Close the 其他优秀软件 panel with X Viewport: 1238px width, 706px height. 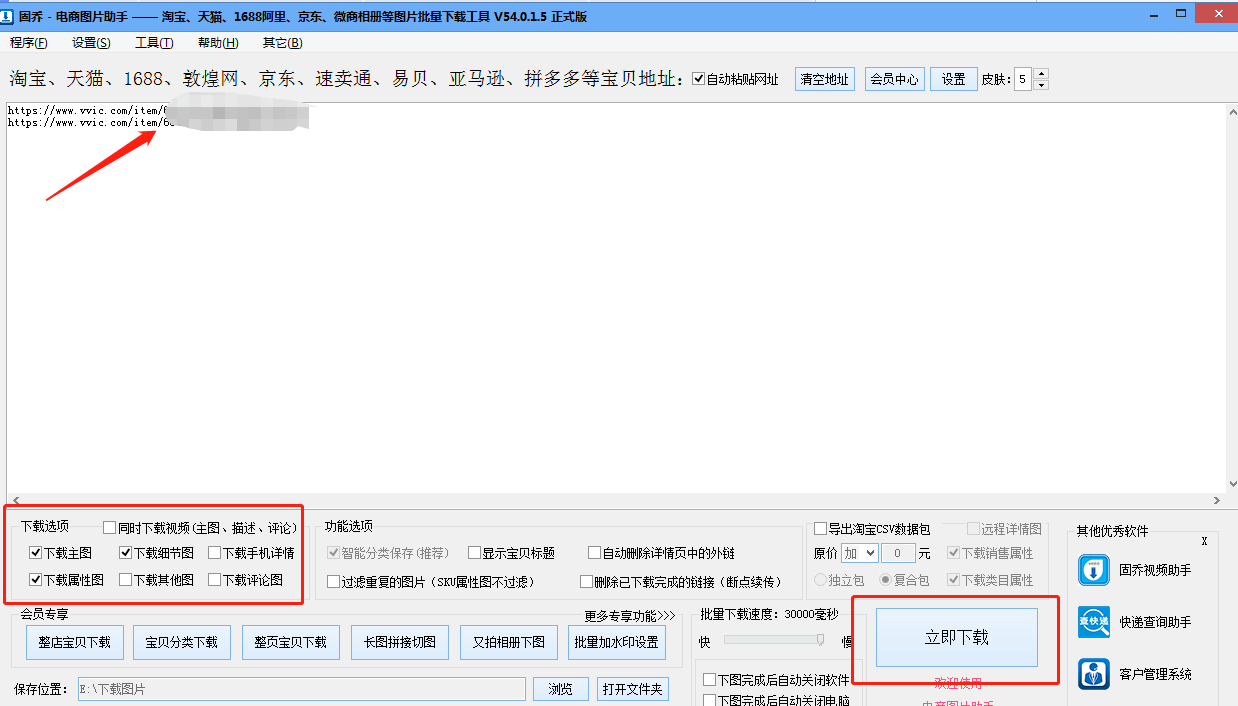(1204, 541)
